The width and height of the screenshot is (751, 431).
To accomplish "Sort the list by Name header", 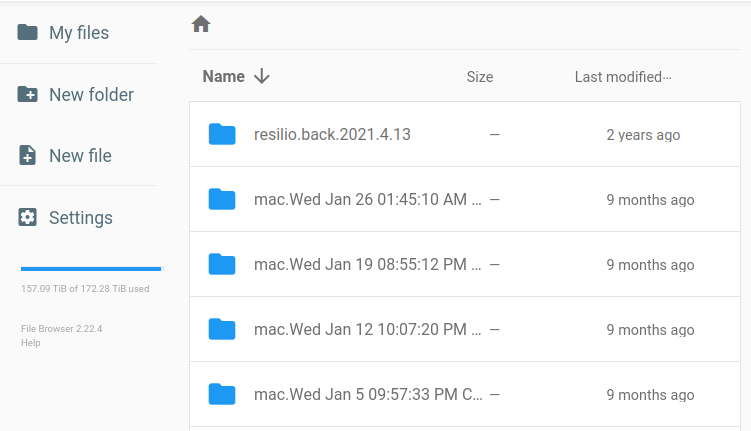I will coord(223,77).
